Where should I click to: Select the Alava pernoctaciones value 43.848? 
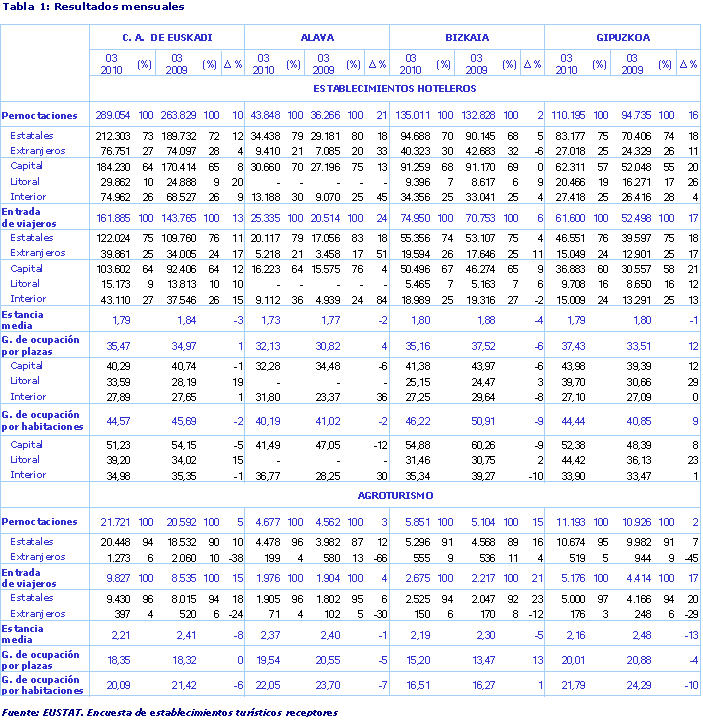point(264,116)
